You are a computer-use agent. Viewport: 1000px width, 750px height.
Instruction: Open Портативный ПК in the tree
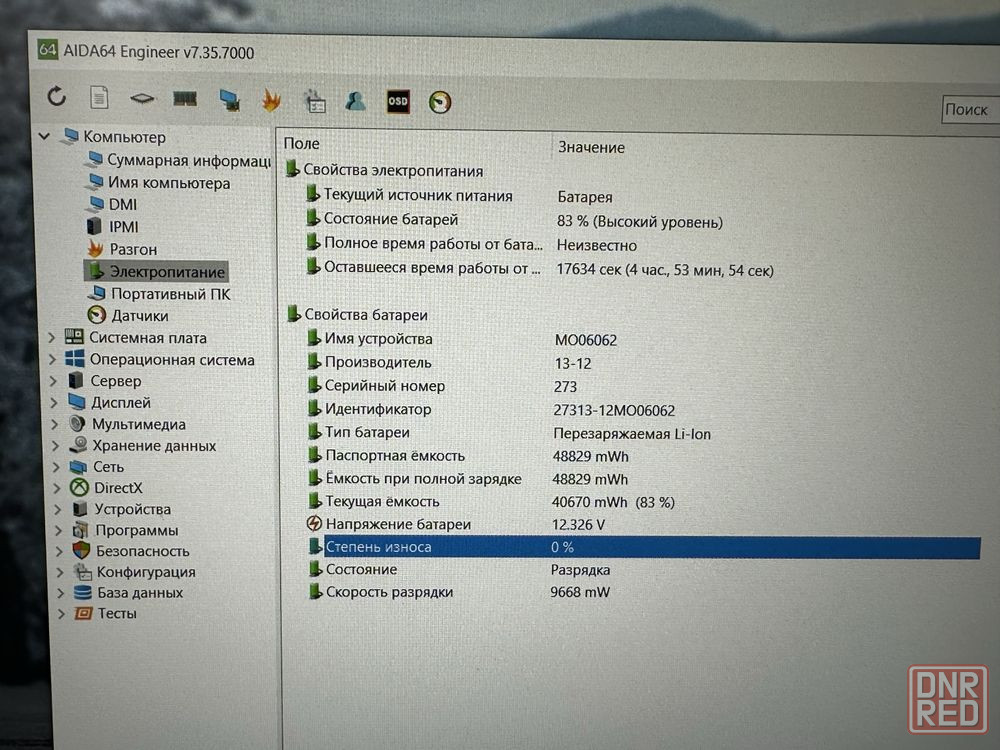point(159,293)
